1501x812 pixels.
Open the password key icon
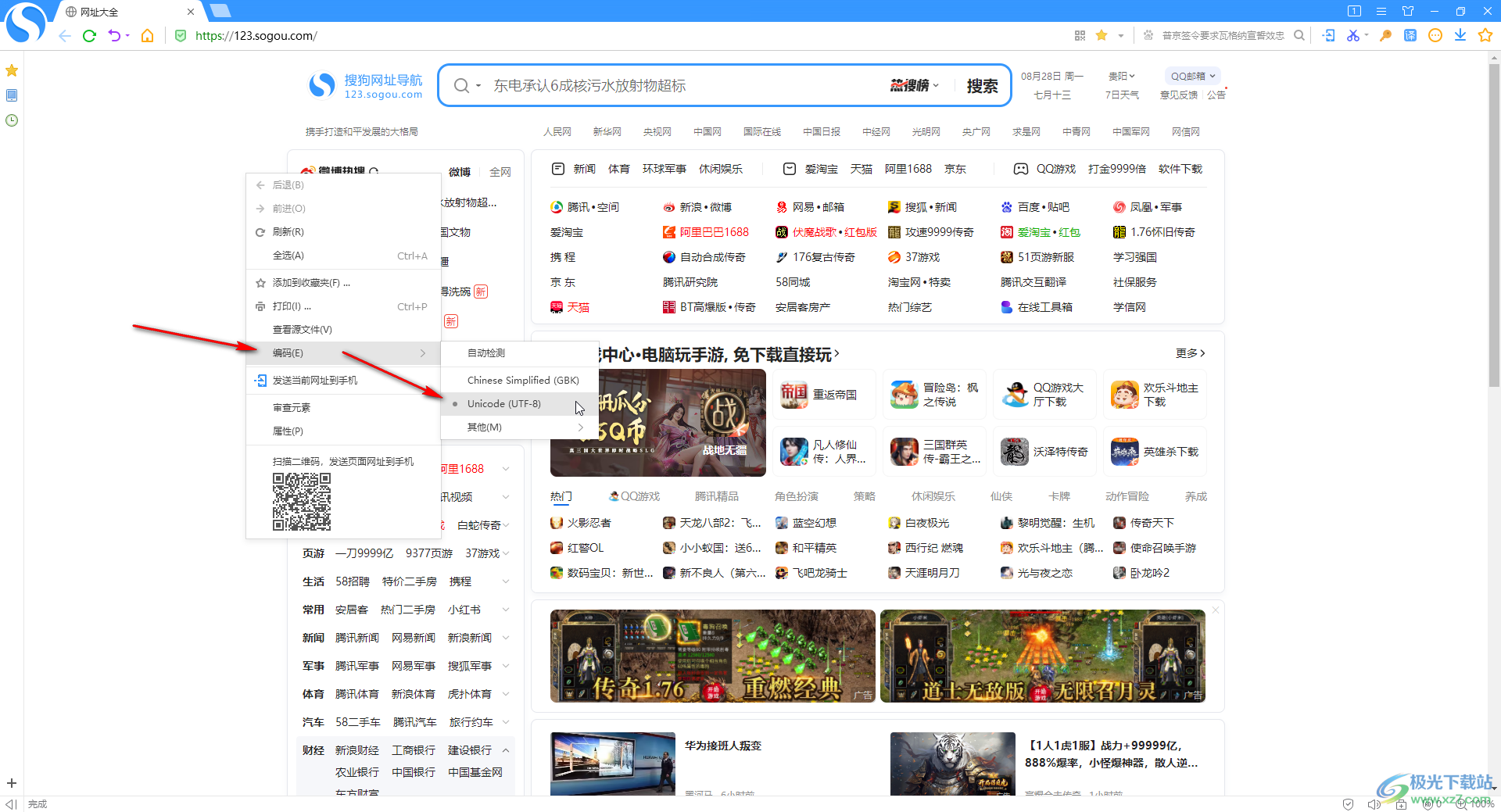pyautogui.click(x=1385, y=35)
